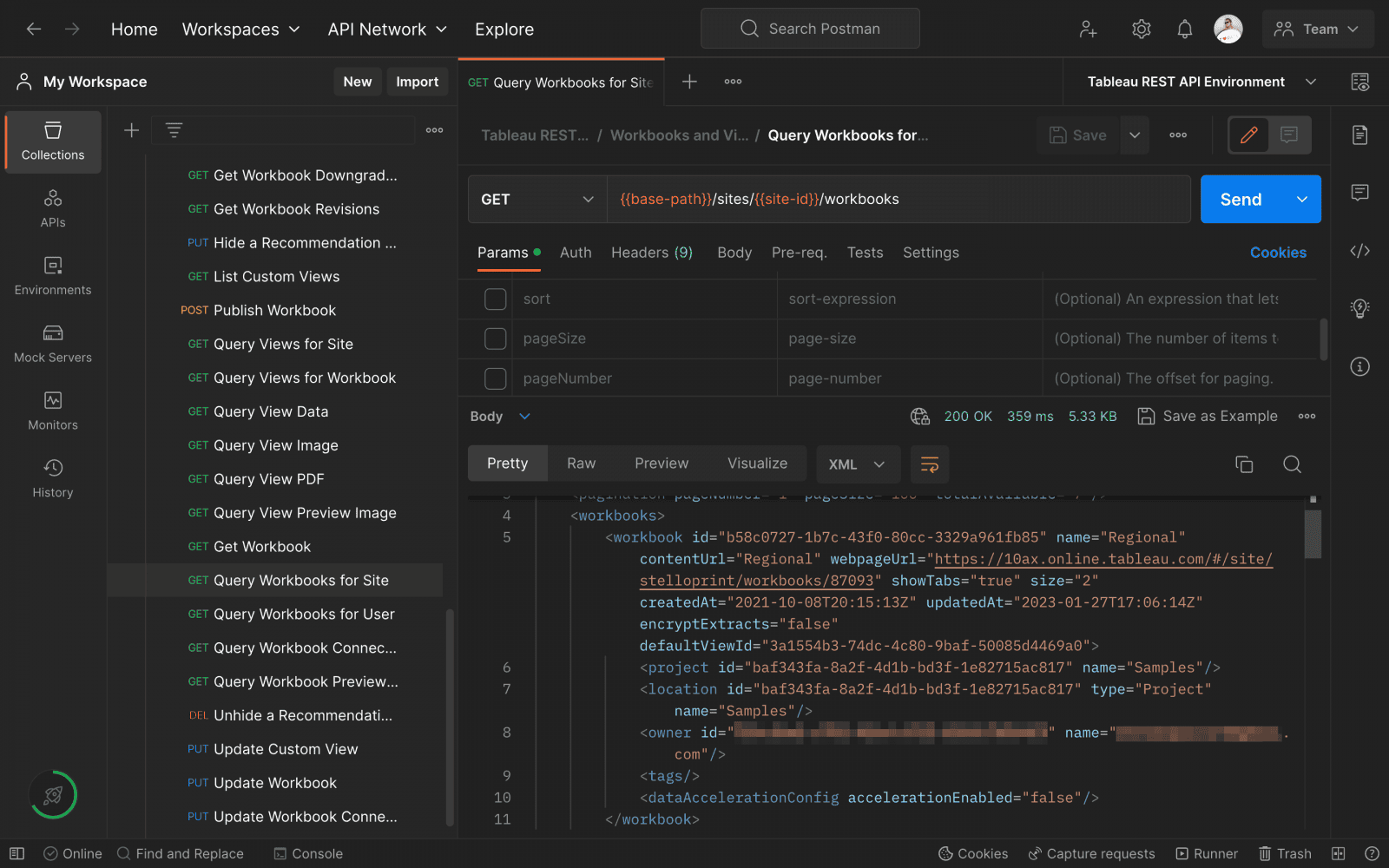The width and height of the screenshot is (1389, 868).
Task: Search within the response body
Action: pos(1292,464)
